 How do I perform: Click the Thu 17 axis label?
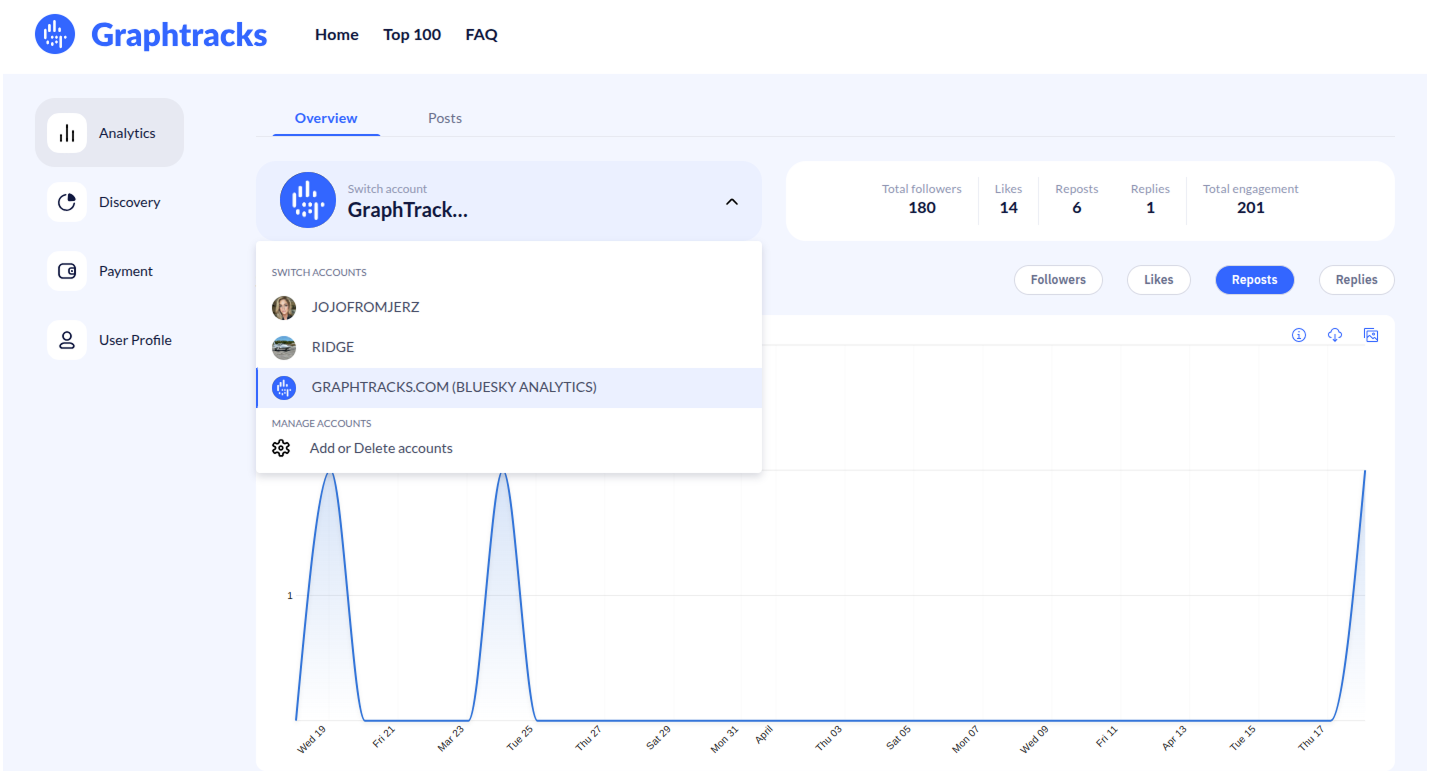(1311, 740)
